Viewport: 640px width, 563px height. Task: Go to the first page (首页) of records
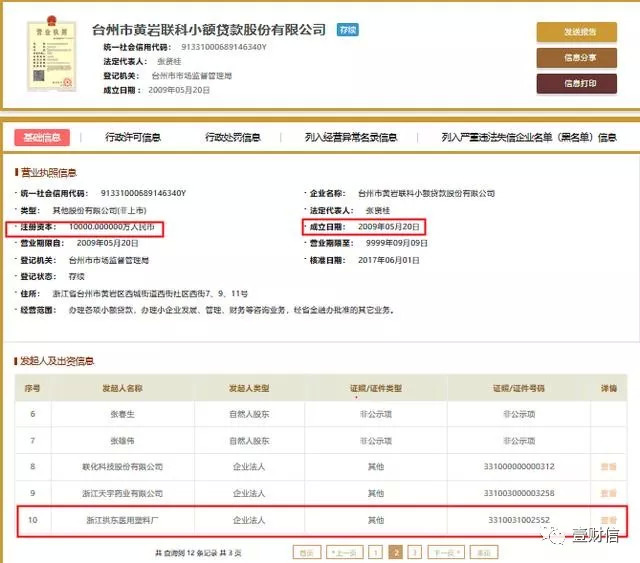pyautogui.click(x=307, y=553)
